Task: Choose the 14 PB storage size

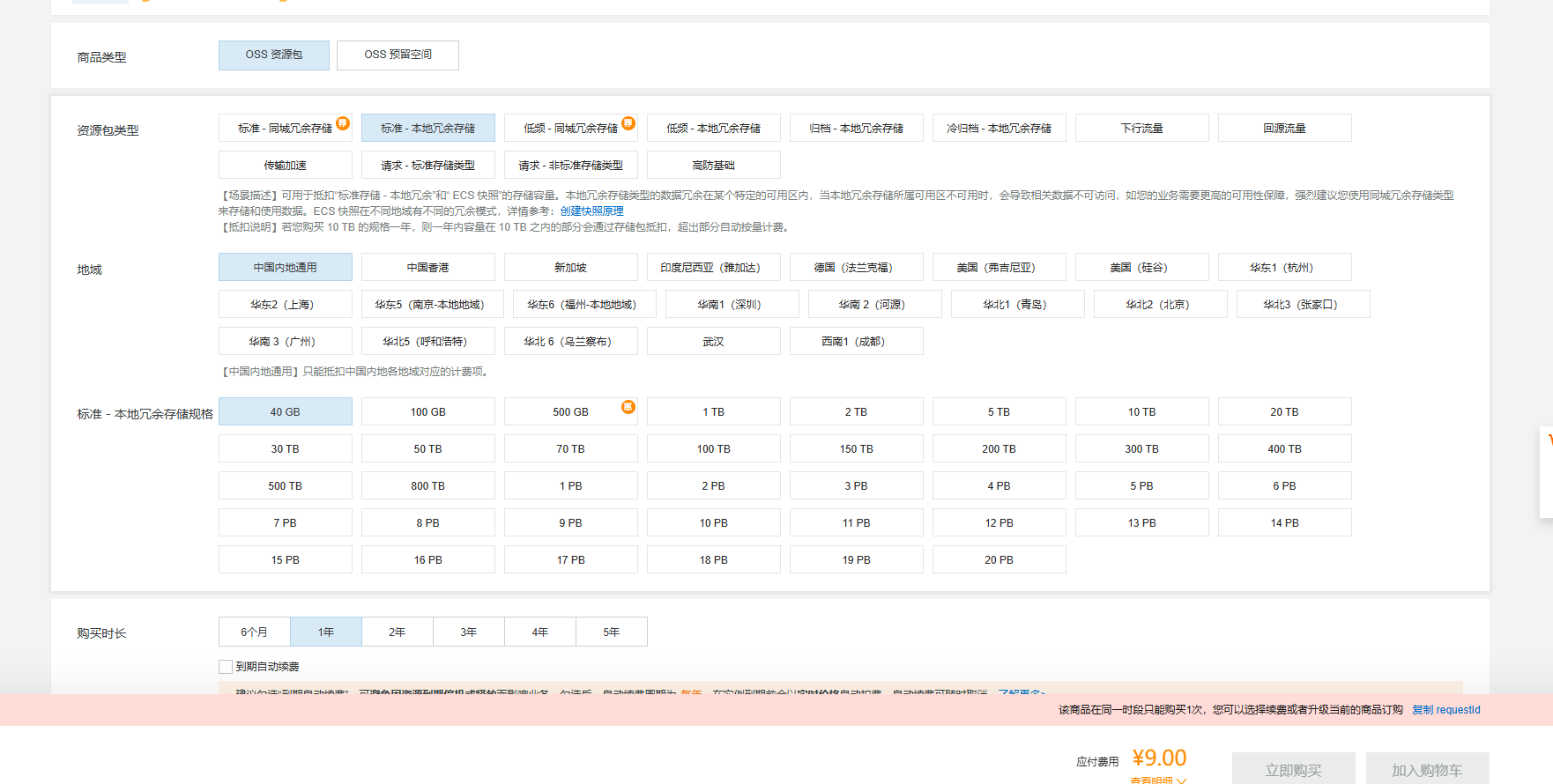Action: (x=1285, y=523)
